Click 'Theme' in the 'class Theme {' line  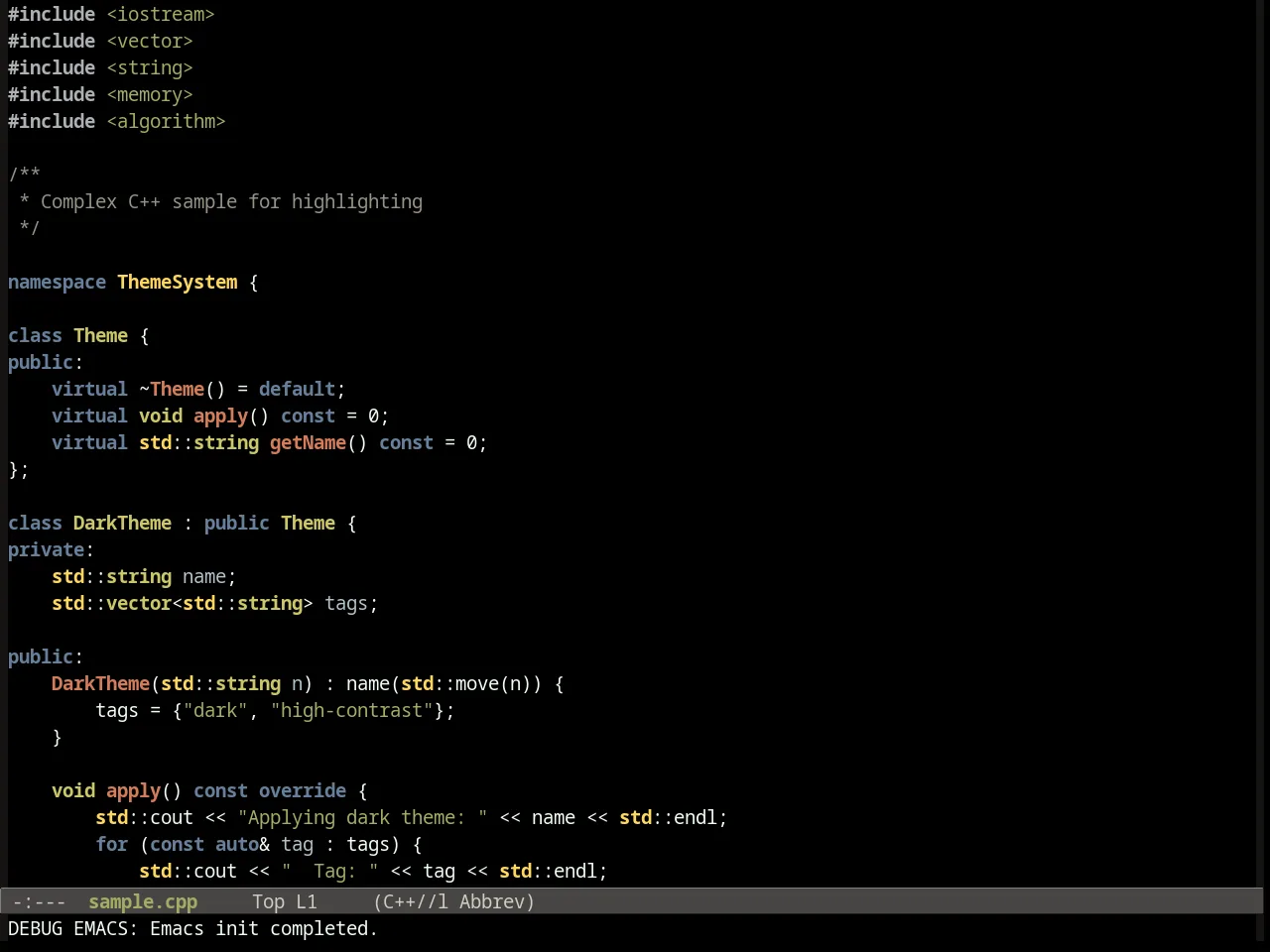(100, 335)
